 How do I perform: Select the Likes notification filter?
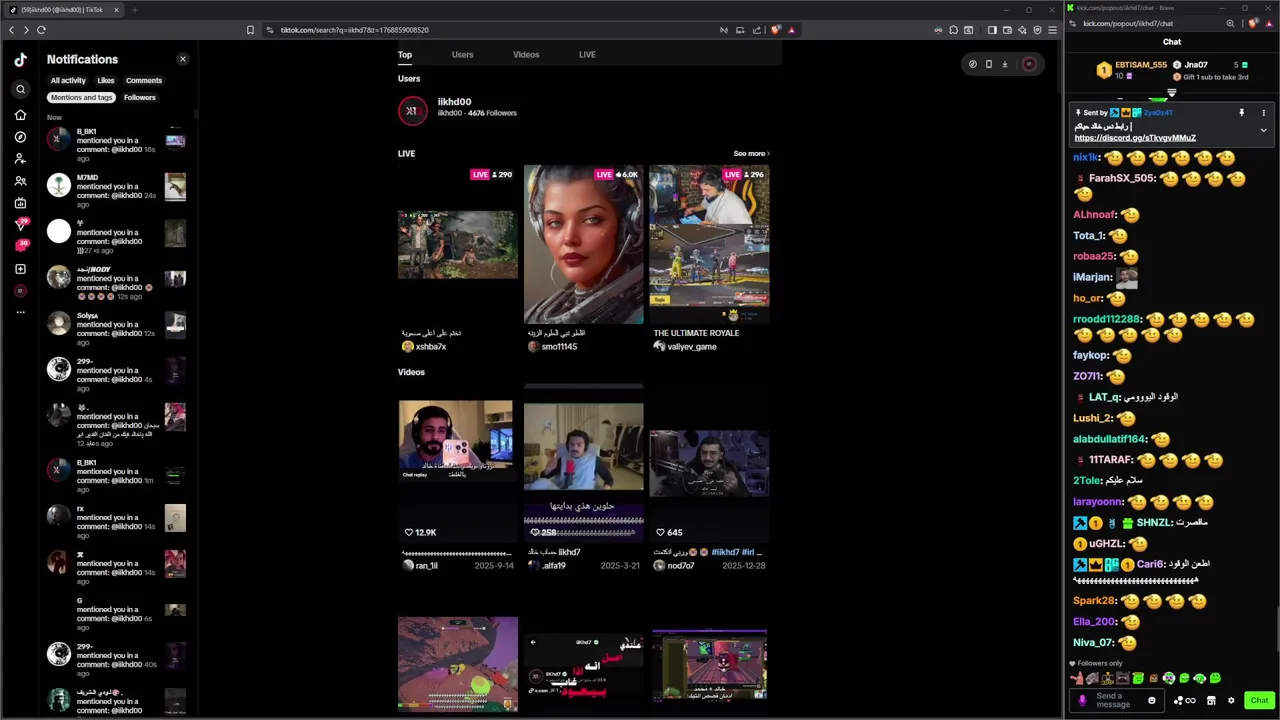pyautogui.click(x=106, y=80)
